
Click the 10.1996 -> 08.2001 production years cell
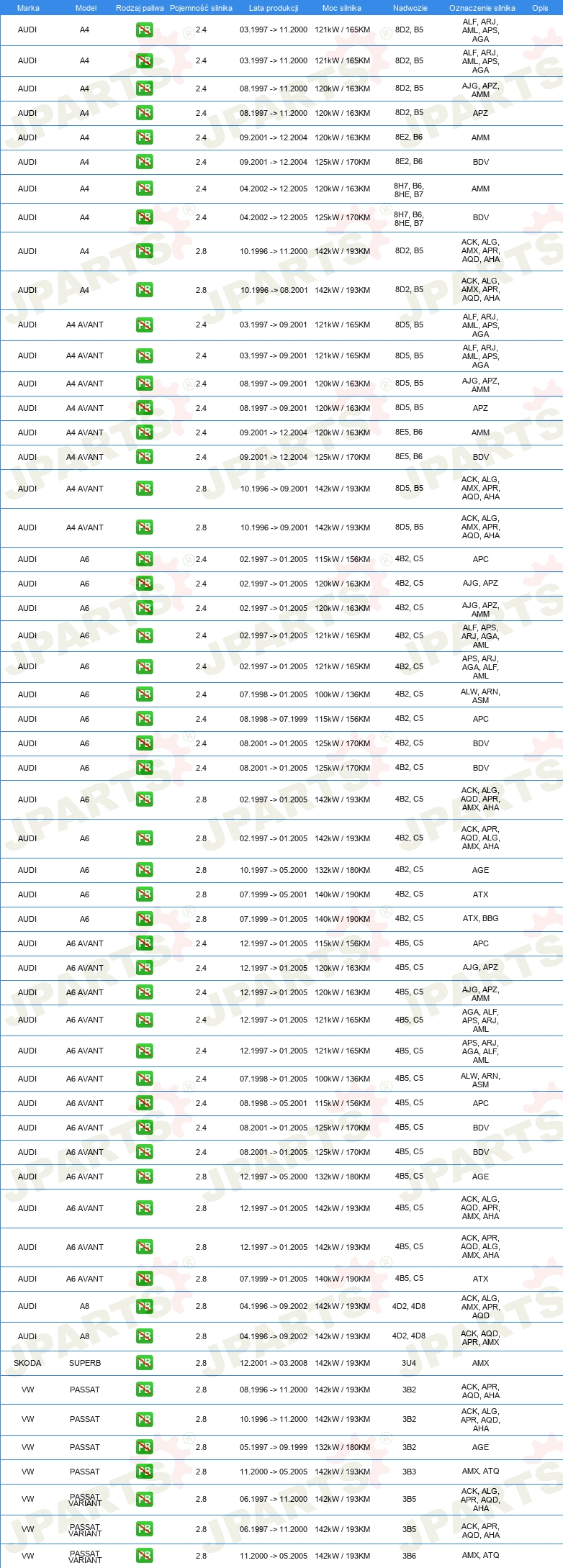tap(274, 291)
